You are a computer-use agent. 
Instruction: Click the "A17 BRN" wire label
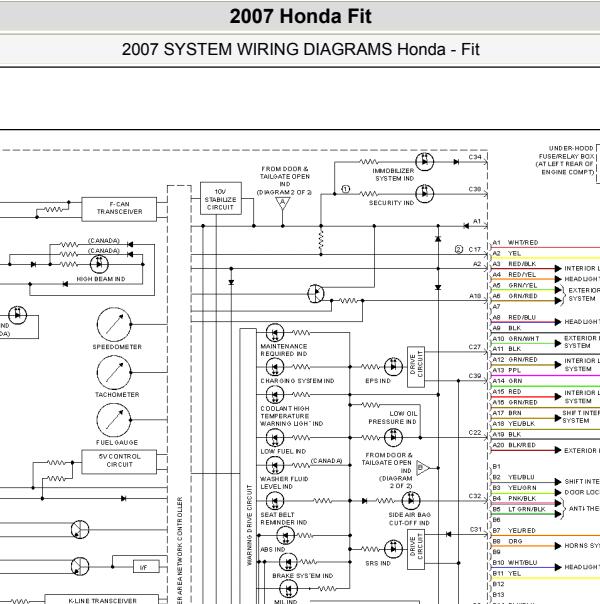tap(507, 413)
